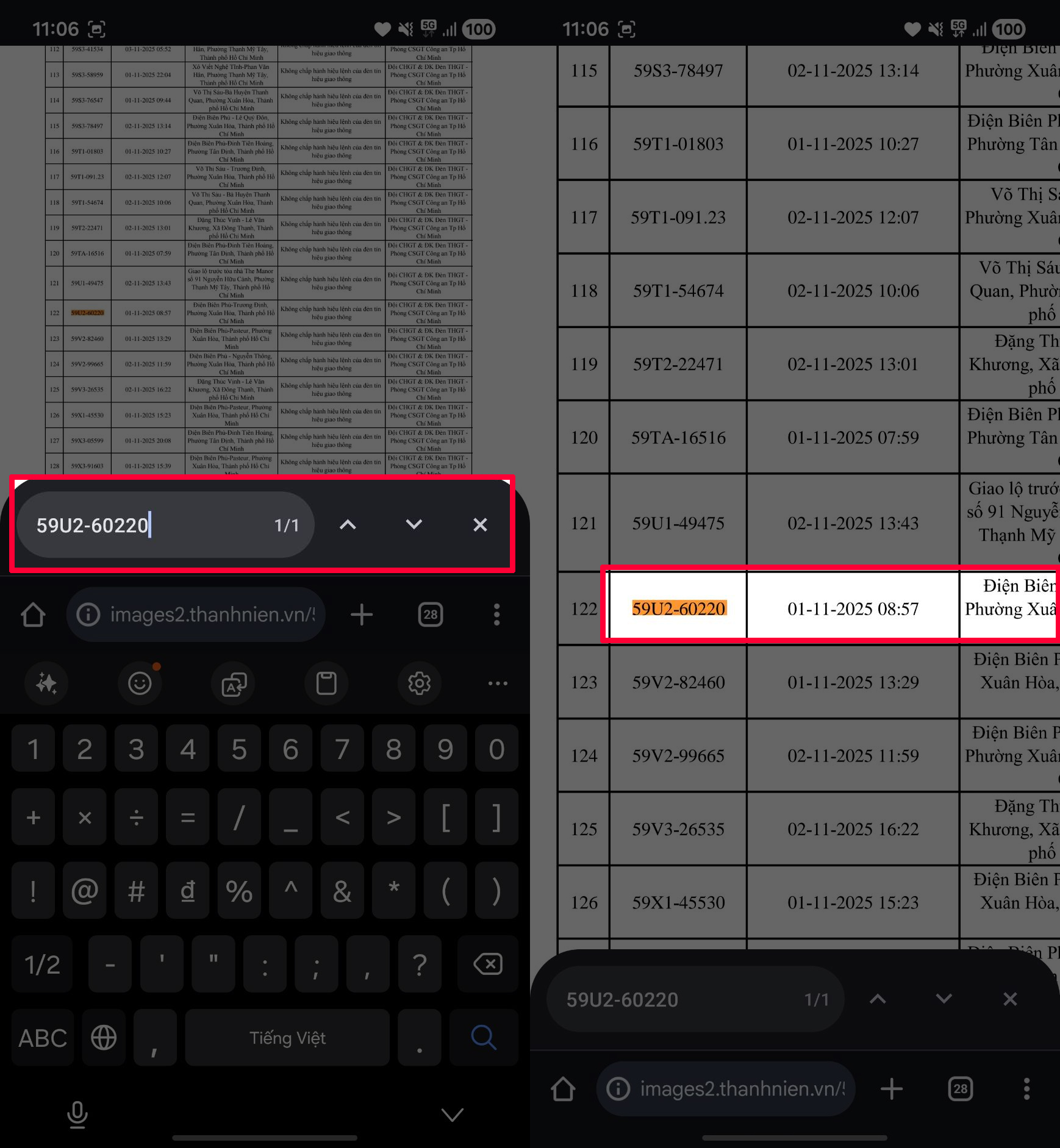Screen dimensions: 1060x1148
Task: Switch keyboard language with globe key
Action: 104,1038
